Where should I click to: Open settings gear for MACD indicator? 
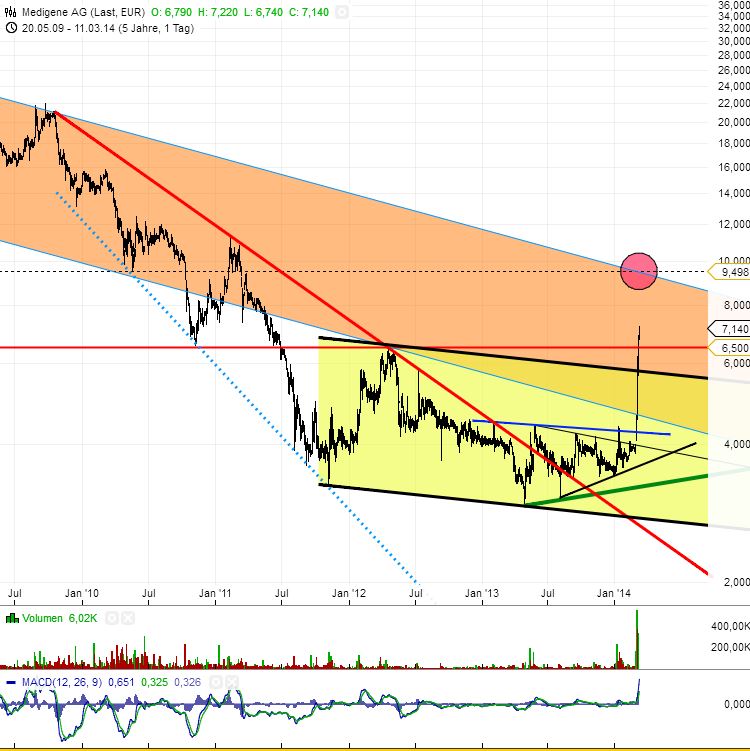pos(215,682)
